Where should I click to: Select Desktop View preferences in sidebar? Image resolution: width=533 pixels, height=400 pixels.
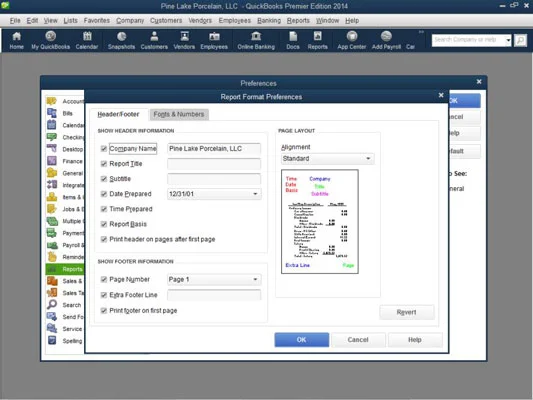pos(65,149)
